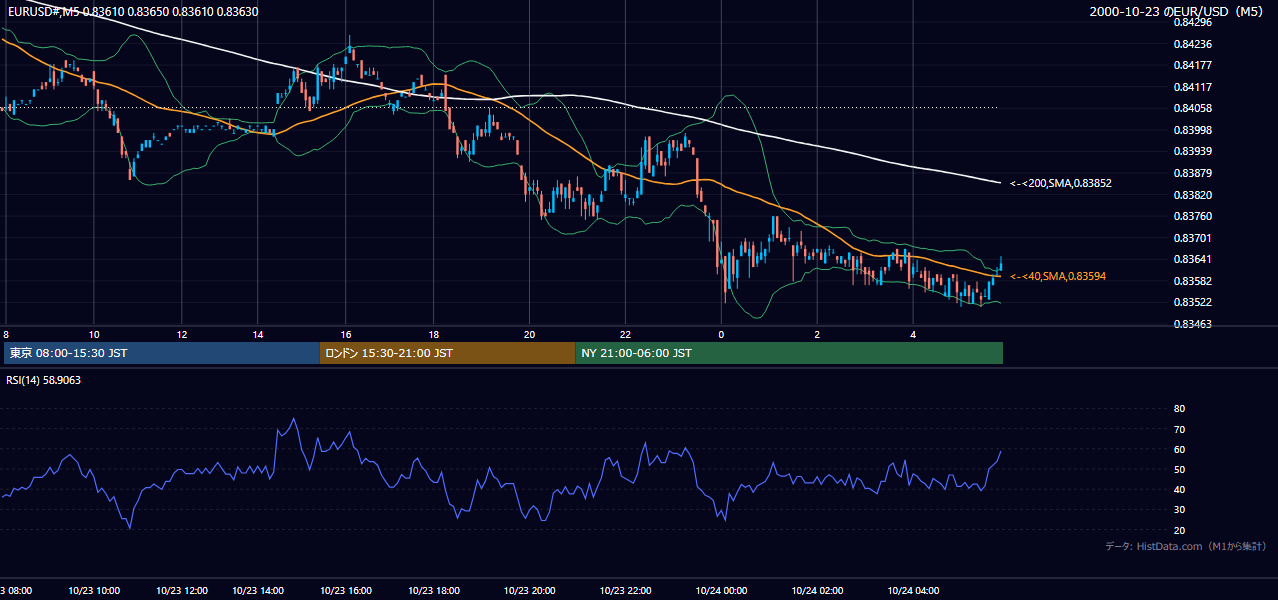Click price axis value 0.84117
The height and width of the screenshot is (600, 1278).
1192,87
